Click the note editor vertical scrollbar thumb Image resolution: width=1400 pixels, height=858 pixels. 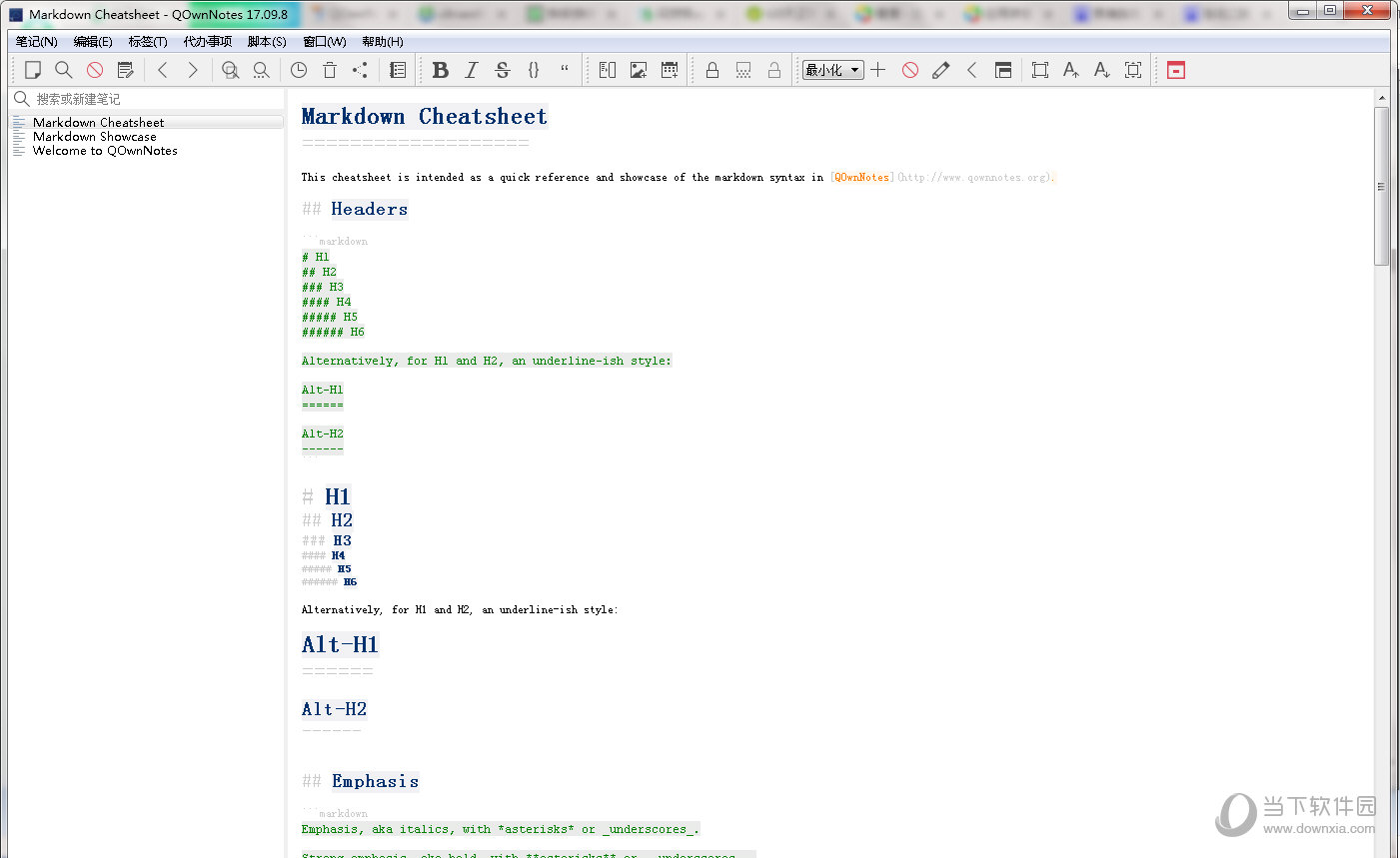point(1382,185)
